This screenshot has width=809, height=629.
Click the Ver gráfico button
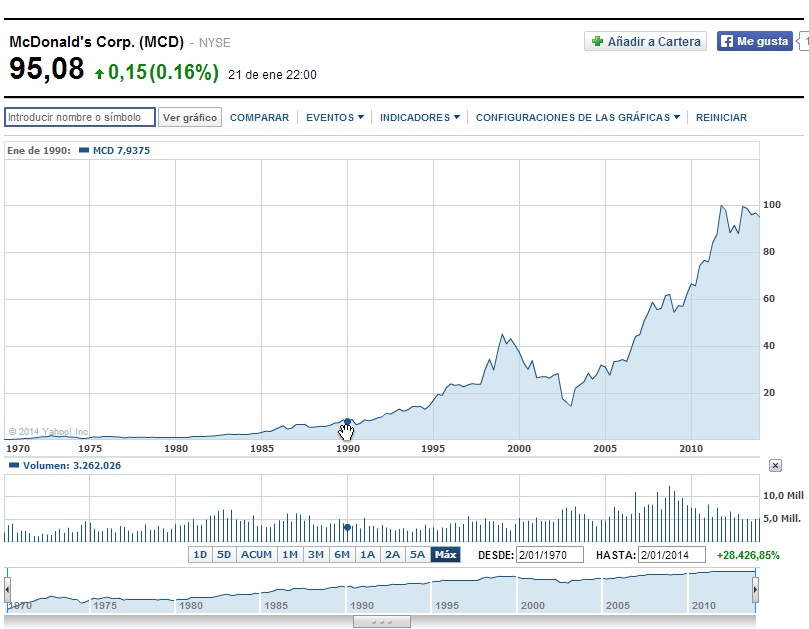point(190,117)
